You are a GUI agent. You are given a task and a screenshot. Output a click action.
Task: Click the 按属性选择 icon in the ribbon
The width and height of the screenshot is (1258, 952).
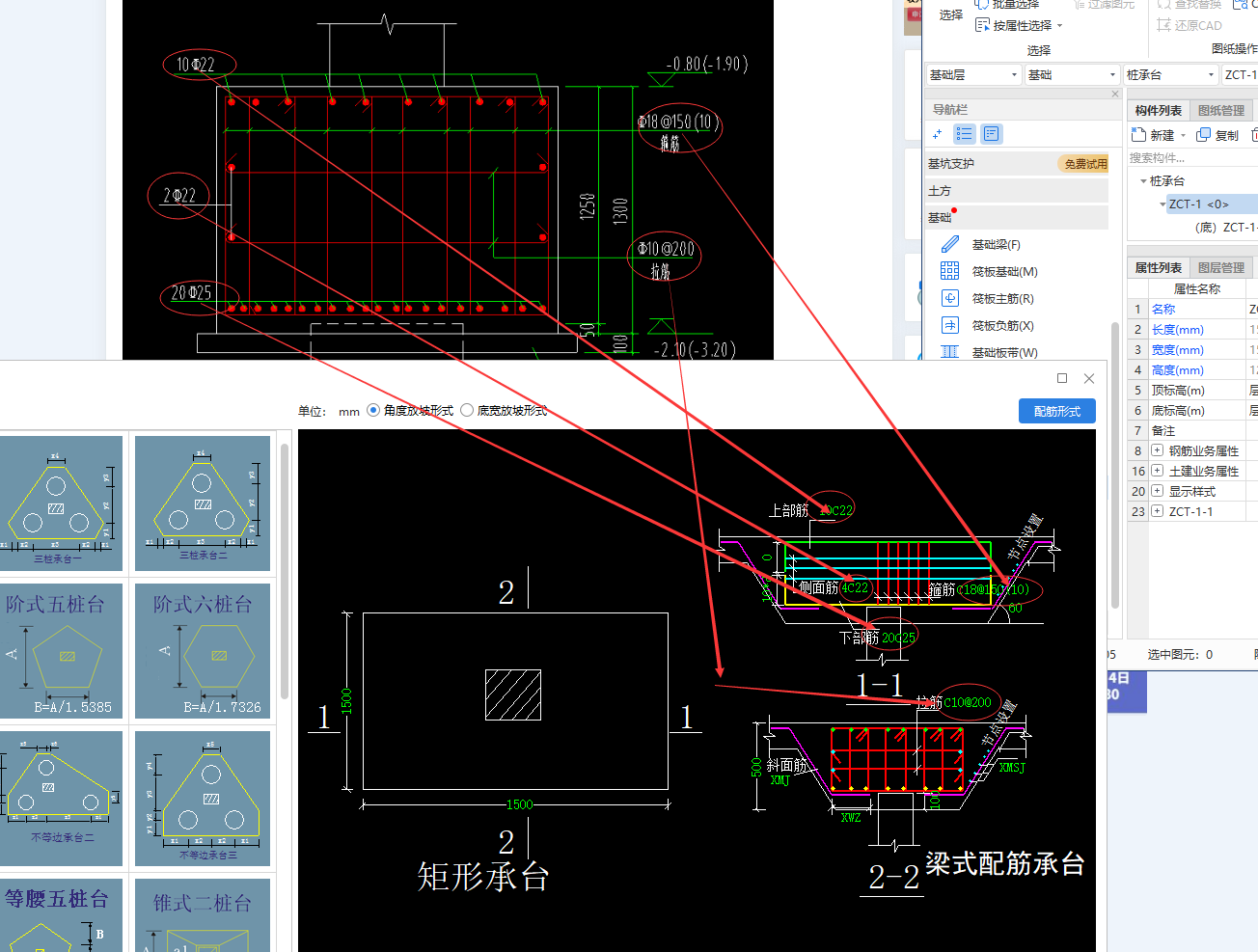point(982,25)
